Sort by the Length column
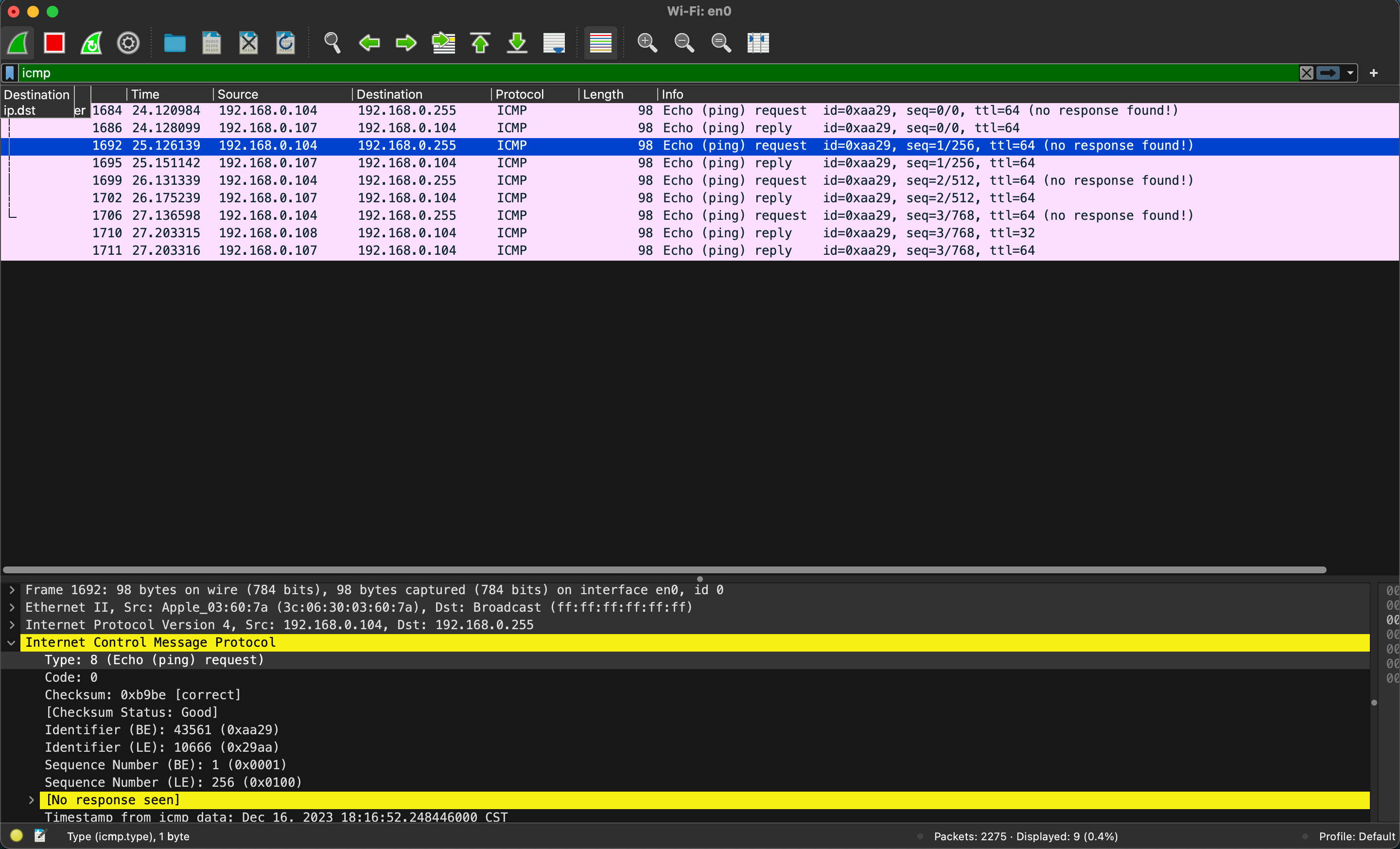Screen dimensions: 1400x849 tap(618, 94)
